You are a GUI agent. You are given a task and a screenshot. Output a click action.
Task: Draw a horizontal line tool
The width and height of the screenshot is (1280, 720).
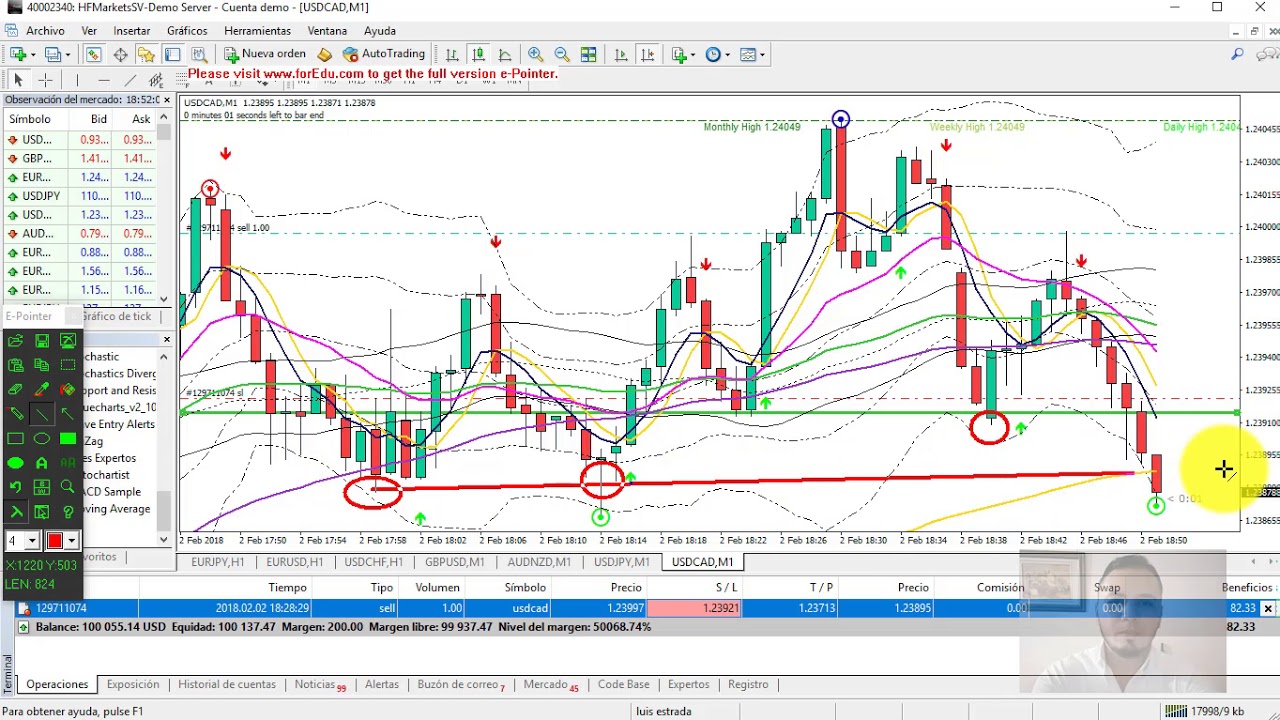[104, 80]
